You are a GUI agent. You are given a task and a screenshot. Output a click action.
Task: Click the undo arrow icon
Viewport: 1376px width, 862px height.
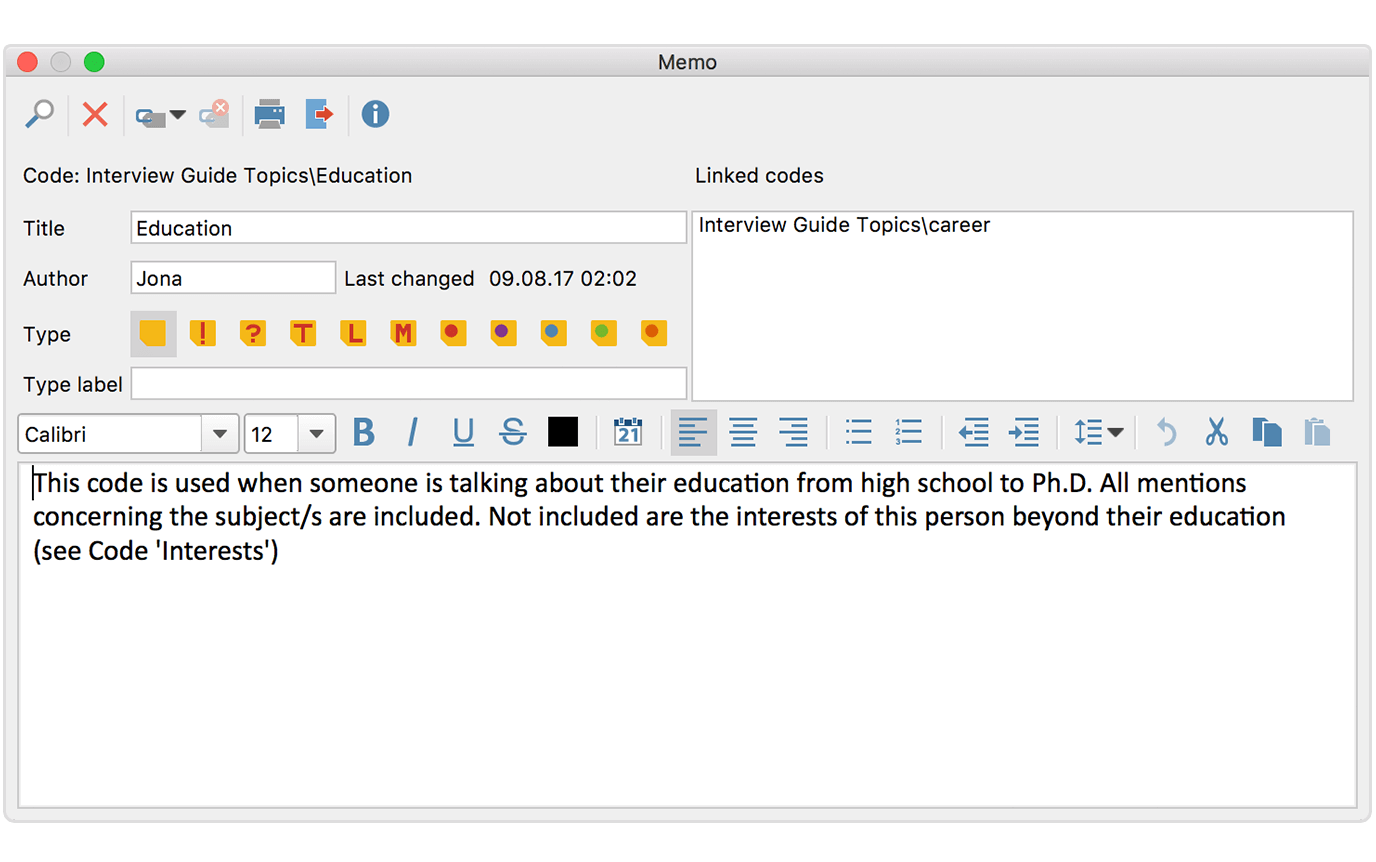1166,433
